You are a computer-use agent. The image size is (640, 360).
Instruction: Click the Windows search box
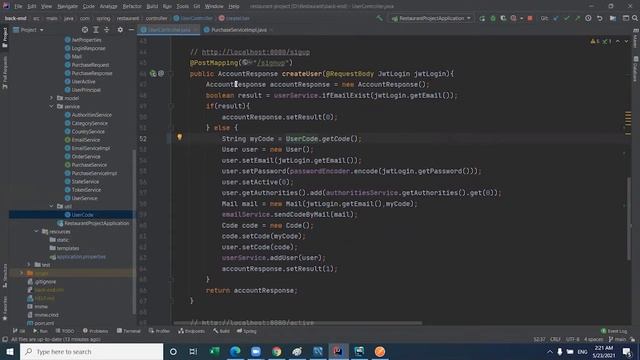(91, 351)
